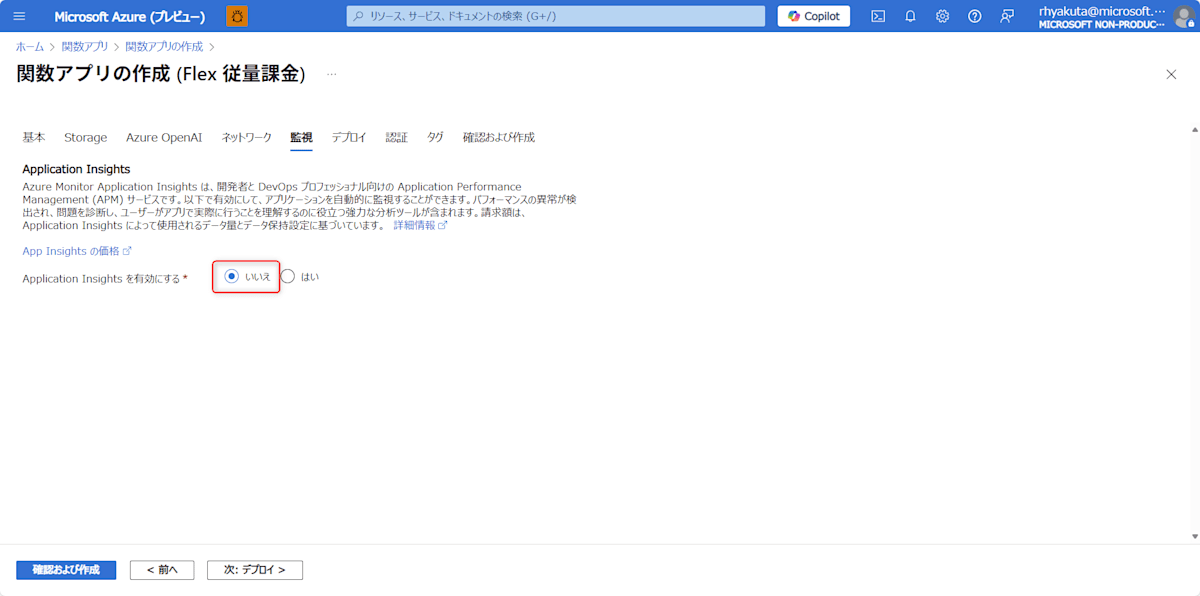Click the ホーム breadcrumb link
The width and height of the screenshot is (1200, 596).
(29, 47)
